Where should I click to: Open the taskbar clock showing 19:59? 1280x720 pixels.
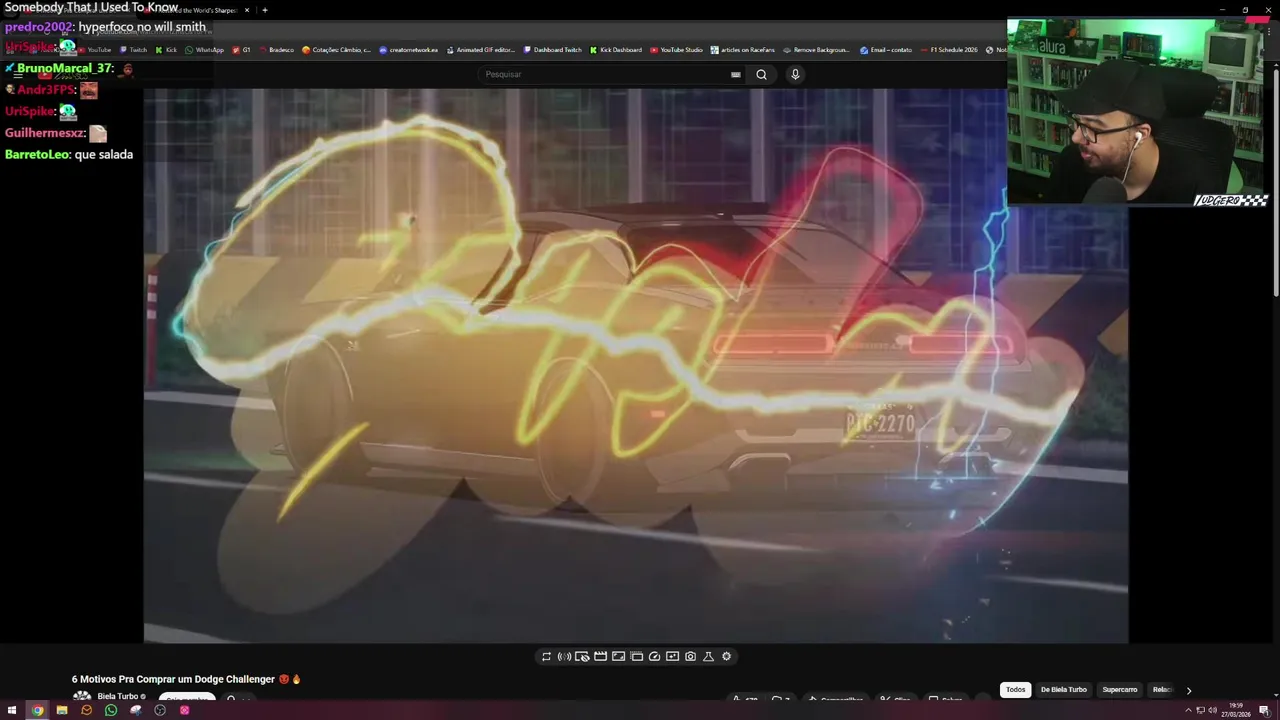[x=1236, y=710]
